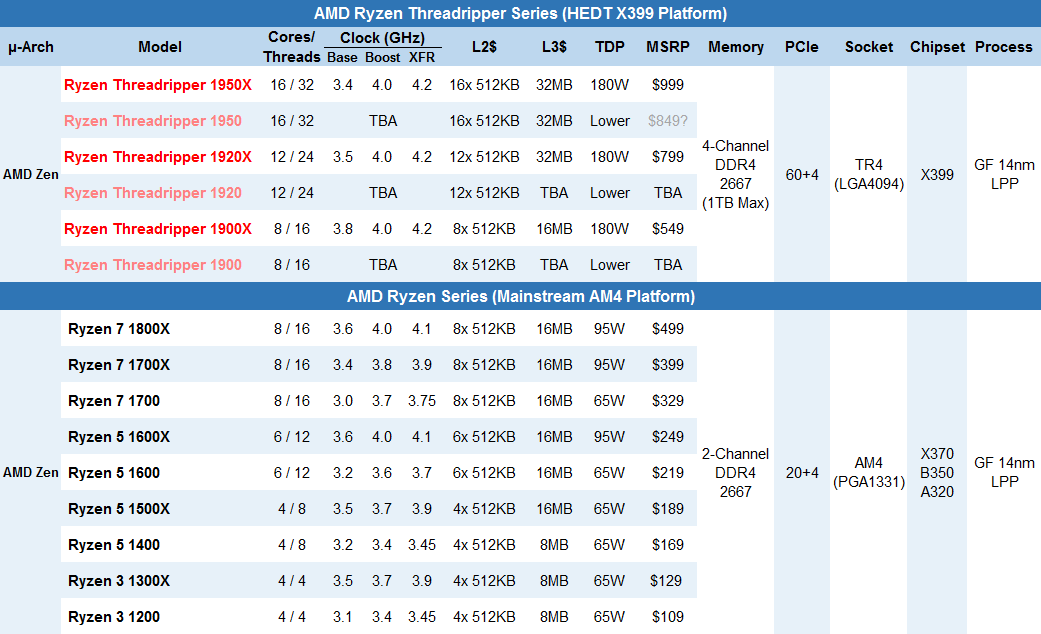Select the 'Socket' column header
This screenshot has height=634, width=1041.
click(x=868, y=47)
